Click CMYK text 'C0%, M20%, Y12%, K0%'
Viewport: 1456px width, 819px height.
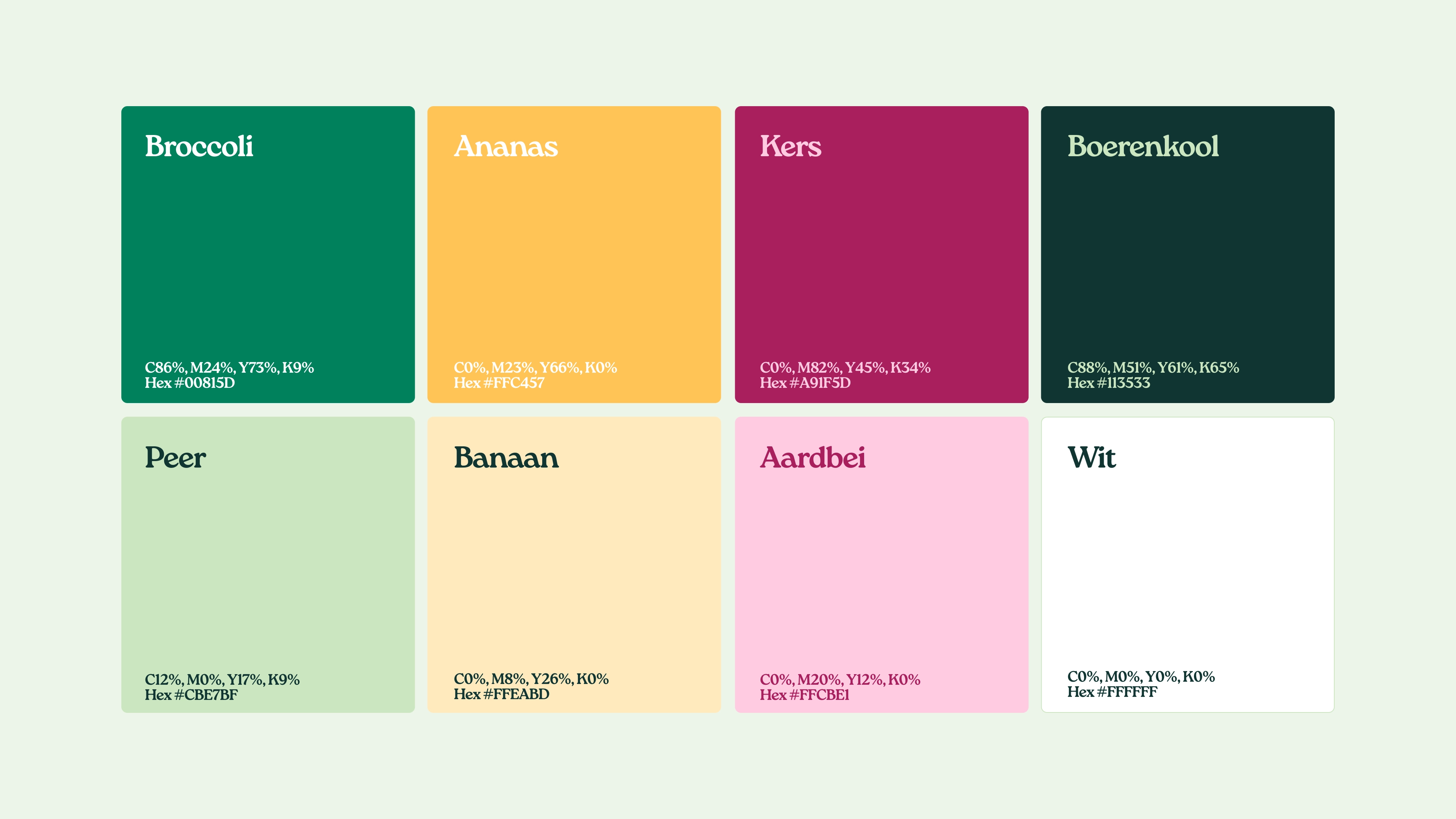coord(840,680)
